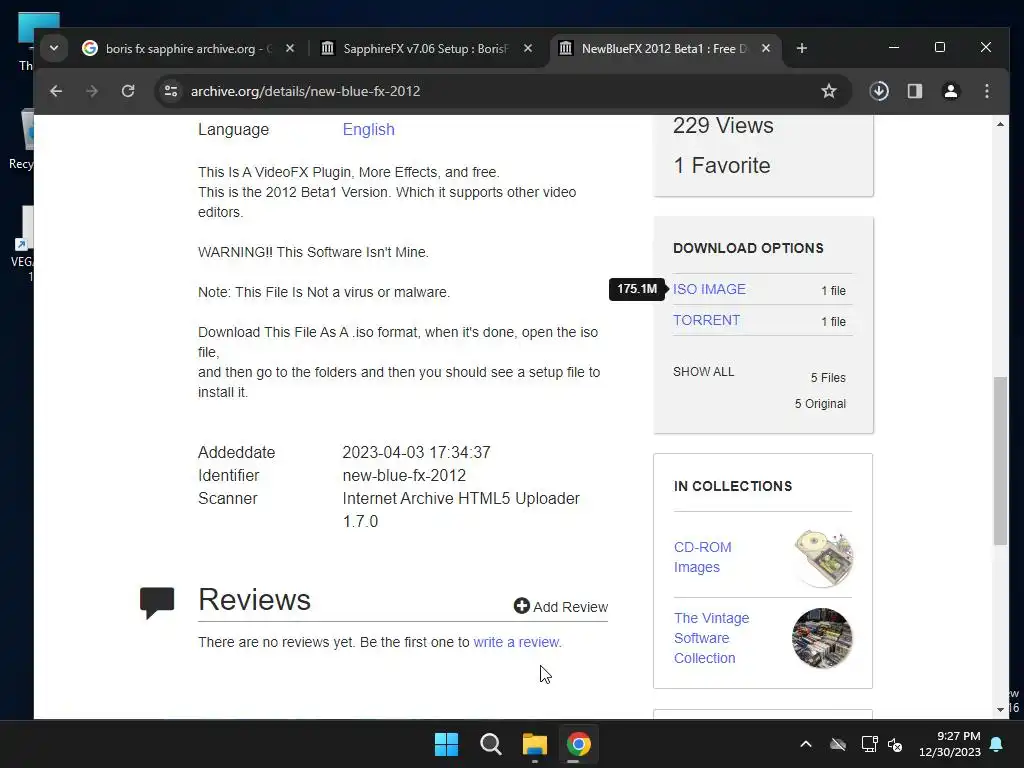Click the Reviews speech bubble icon
1024x768 pixels.
click(x=157, y=602)
